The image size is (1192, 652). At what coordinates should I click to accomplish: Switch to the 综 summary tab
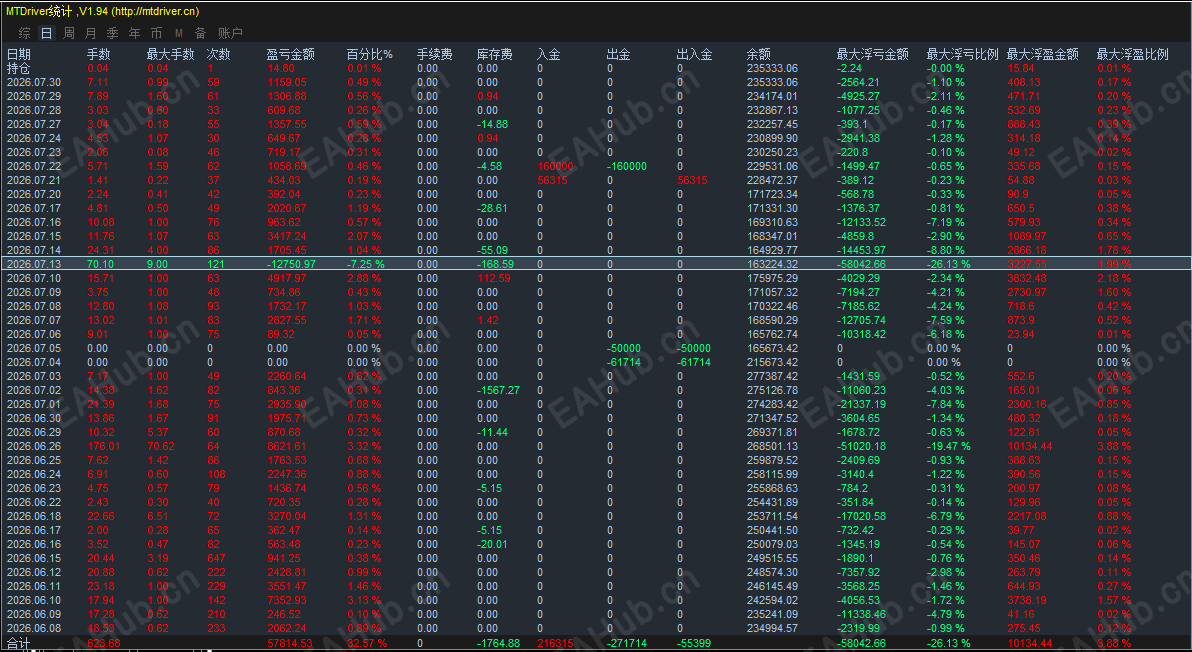(25, 33)
